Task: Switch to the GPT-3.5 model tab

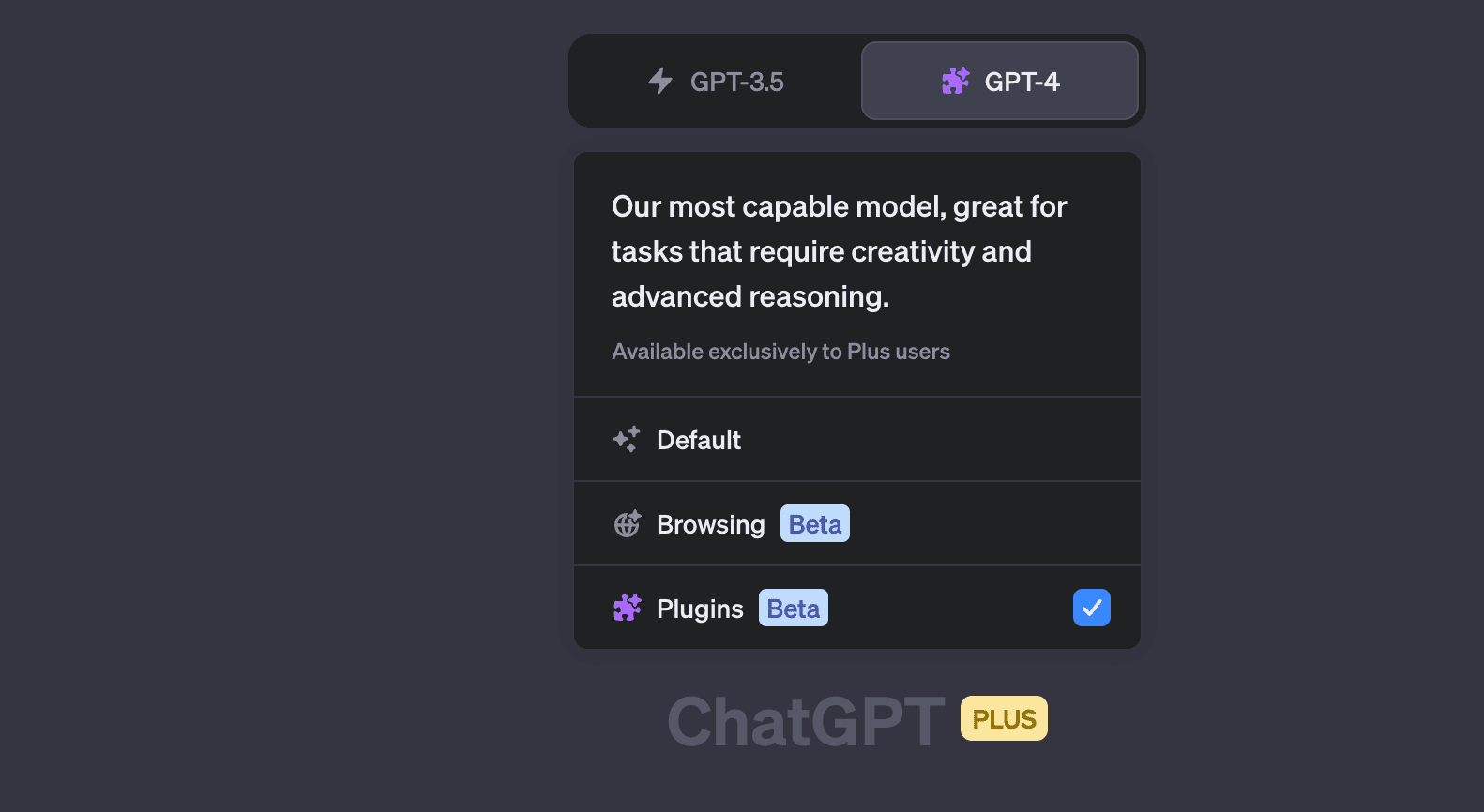Action: click(716, 82)
